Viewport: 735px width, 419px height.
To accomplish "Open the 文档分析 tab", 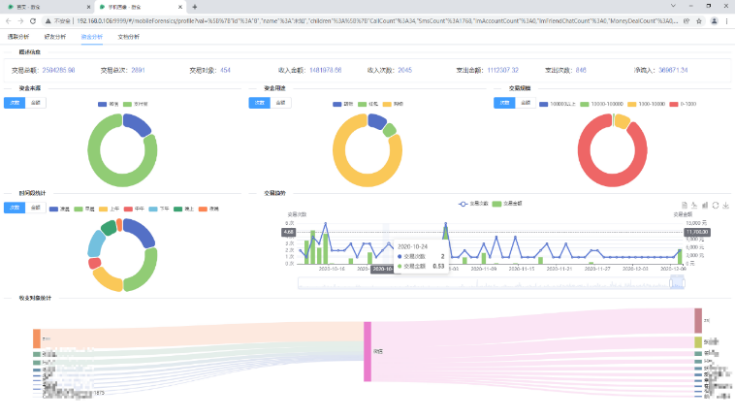I will pyautogui.click(x=128, y=37).
